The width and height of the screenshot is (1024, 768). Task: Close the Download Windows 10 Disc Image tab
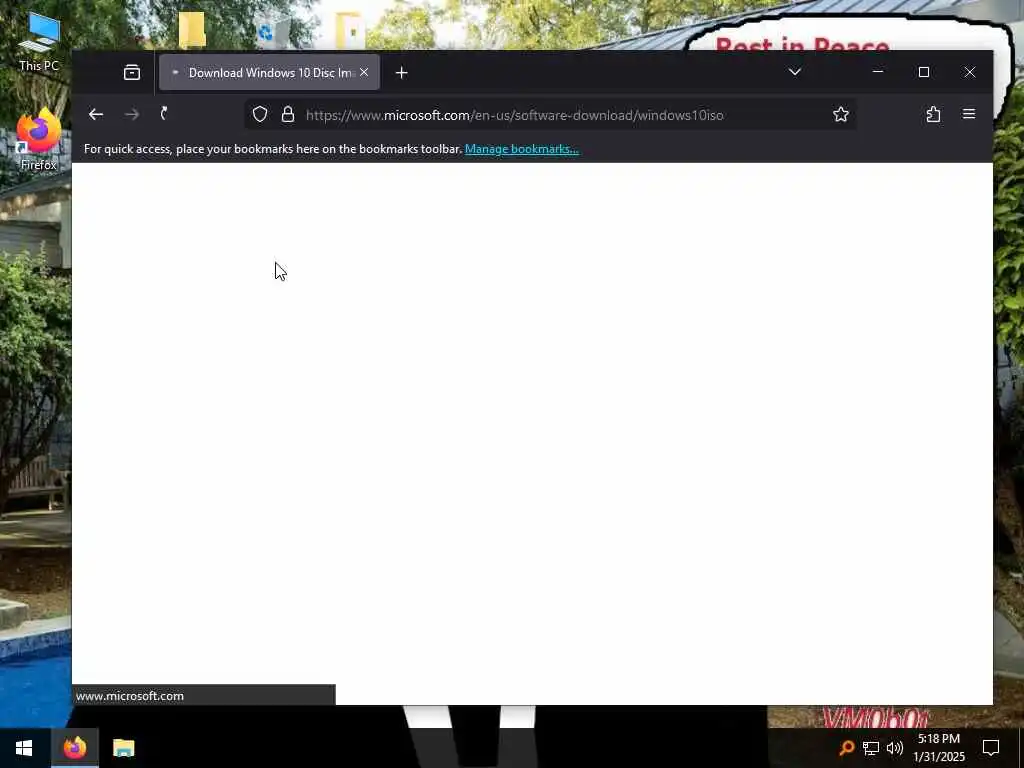pos(364,72)
